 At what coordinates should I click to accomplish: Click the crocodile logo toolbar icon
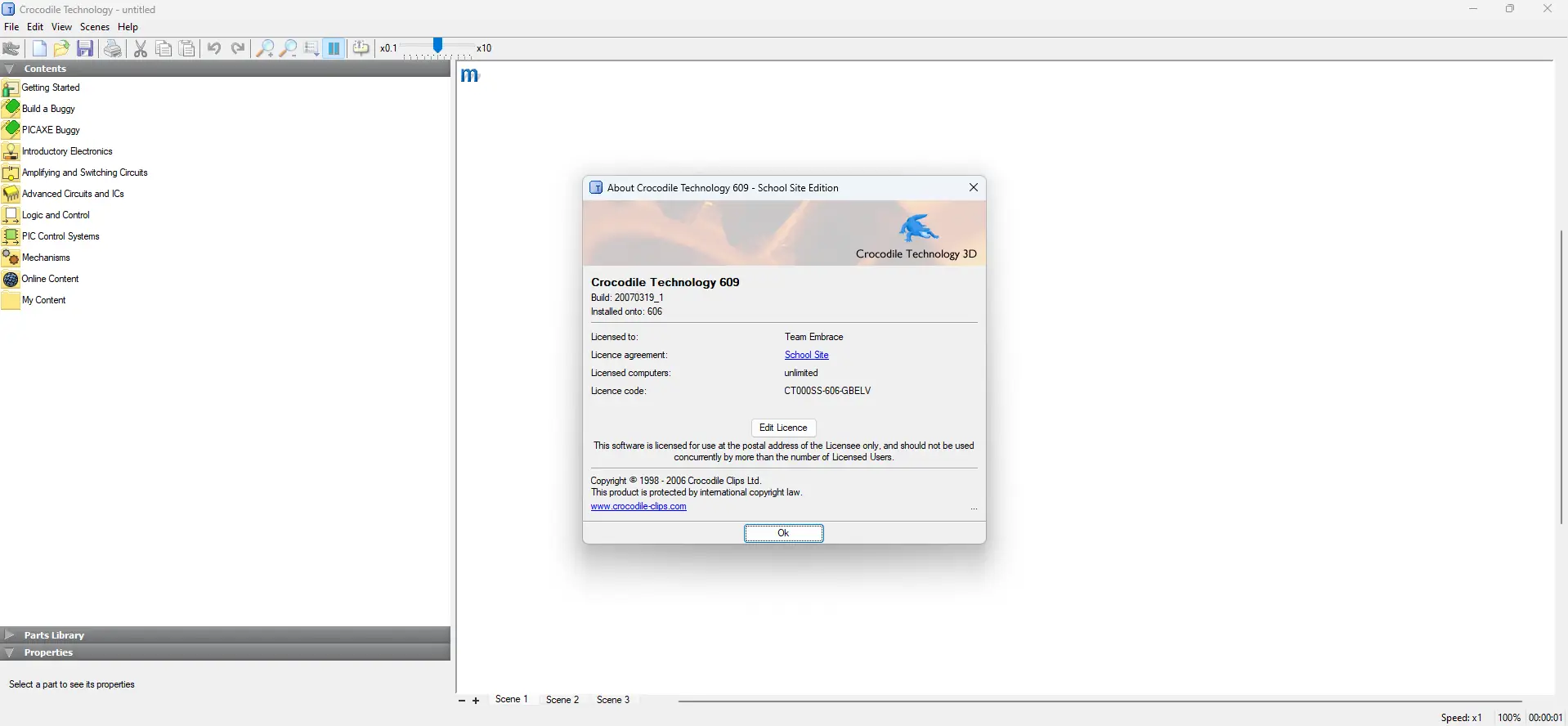tap(11, 48)
